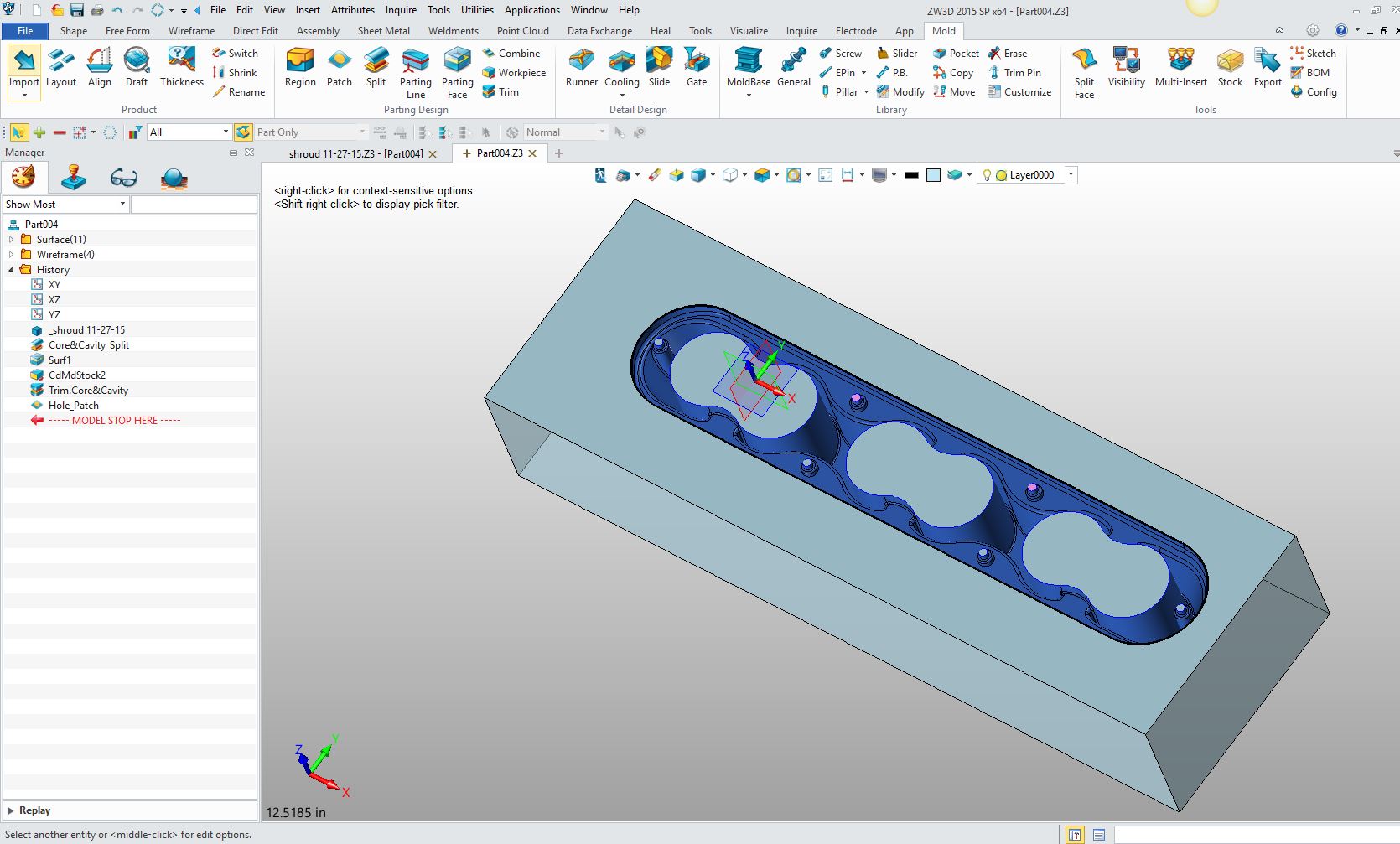Image resolution: width=1400 pixels, height=844 pixels.
Task: Select Core&Cavity_Split in history tree
Action: pyautogui.click(x=88, y=345)
